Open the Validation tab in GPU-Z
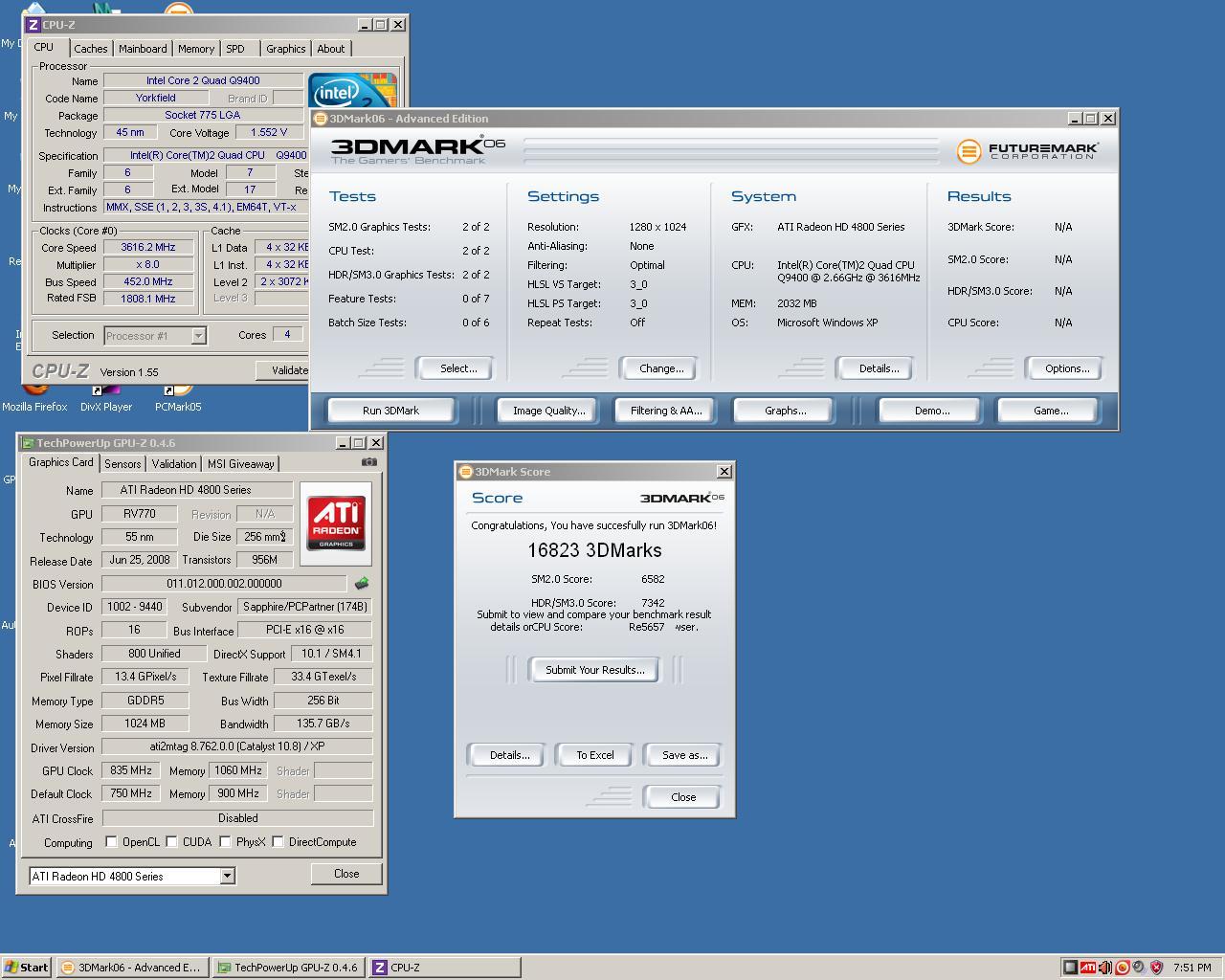 (174, 464)
